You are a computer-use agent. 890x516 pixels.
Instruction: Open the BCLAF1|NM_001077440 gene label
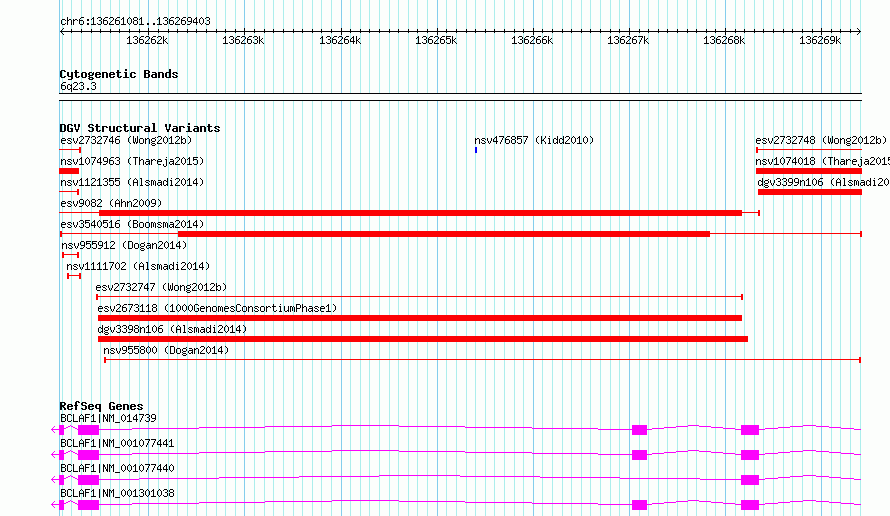(x=117, y=468)
